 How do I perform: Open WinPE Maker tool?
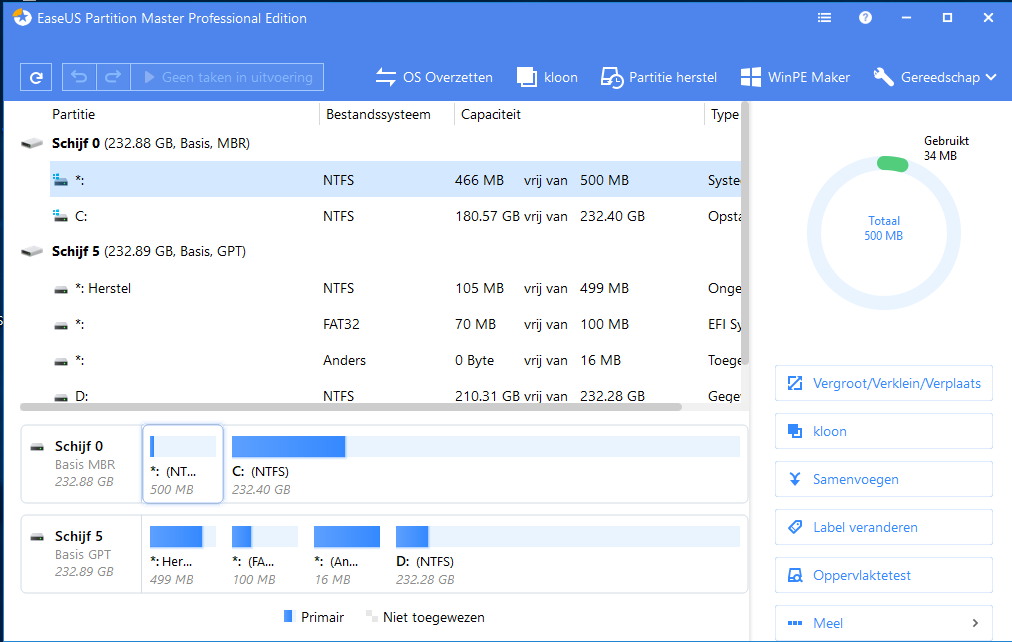tap(795, 77)
